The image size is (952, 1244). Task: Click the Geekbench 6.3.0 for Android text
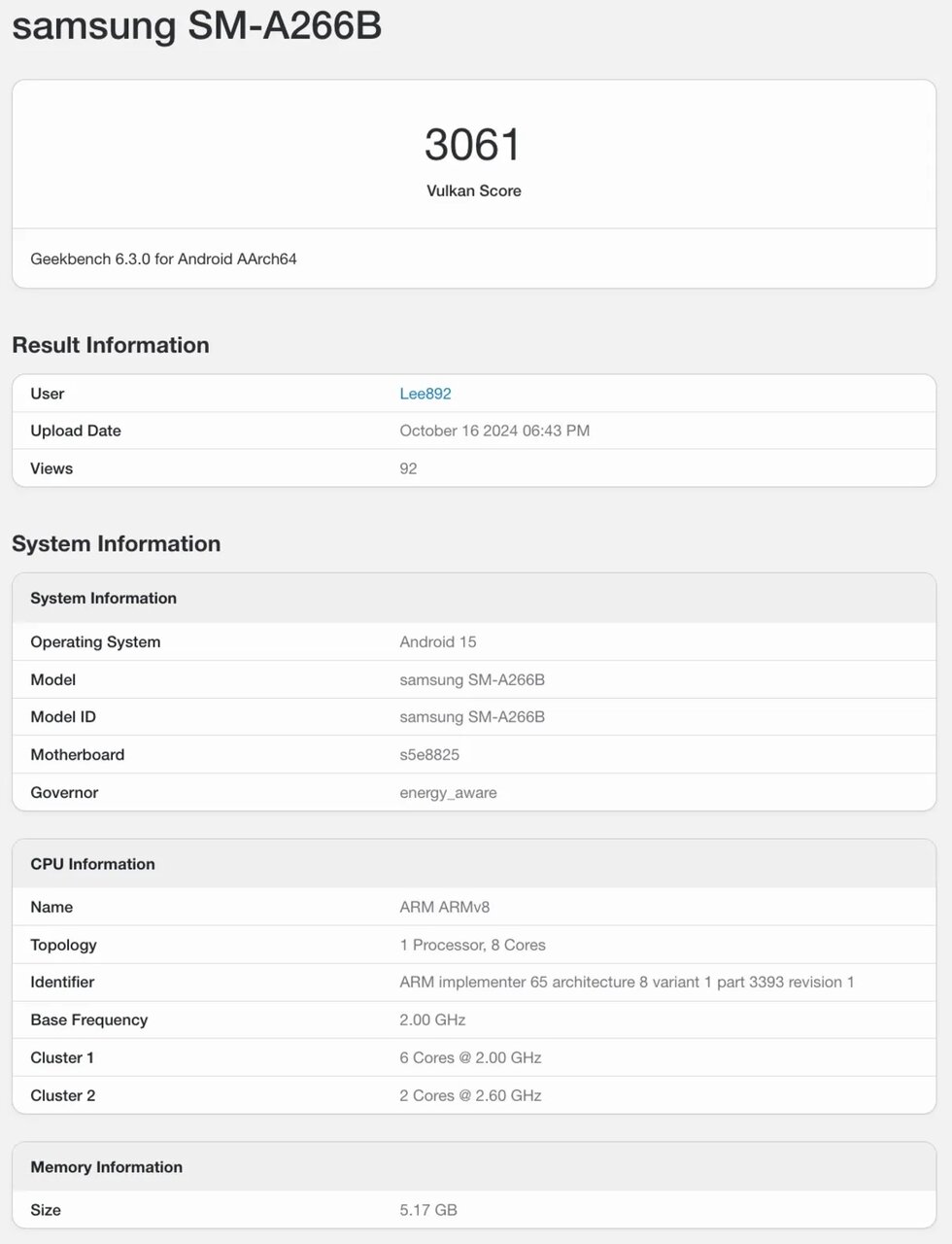pos(163,259)
